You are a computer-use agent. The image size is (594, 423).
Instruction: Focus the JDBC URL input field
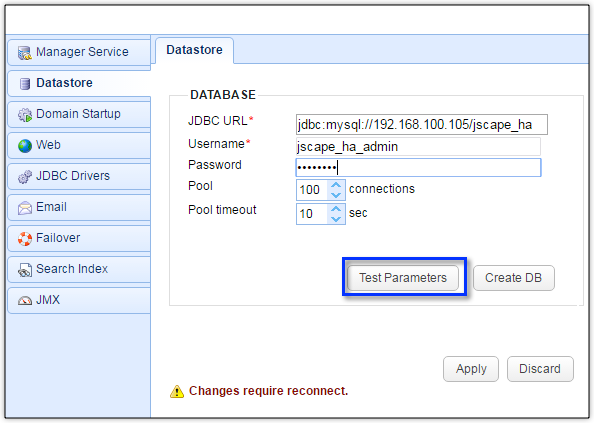pyautogui.click(x=422, y=125)
